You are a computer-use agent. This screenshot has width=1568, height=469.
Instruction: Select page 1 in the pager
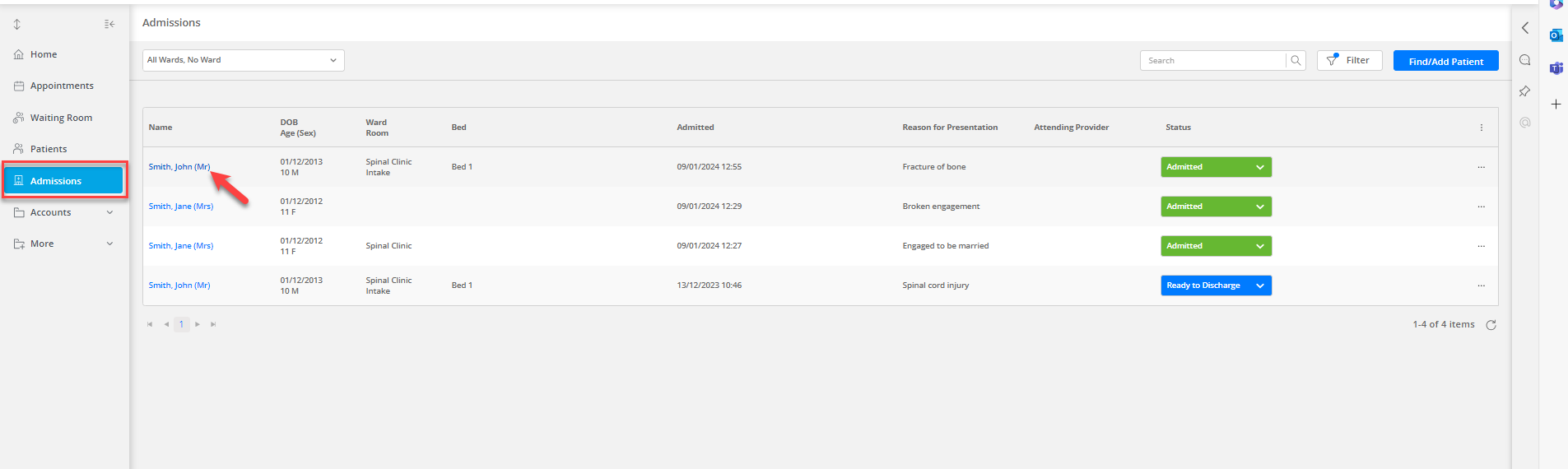pyautogui.click(x=182, y=324)
